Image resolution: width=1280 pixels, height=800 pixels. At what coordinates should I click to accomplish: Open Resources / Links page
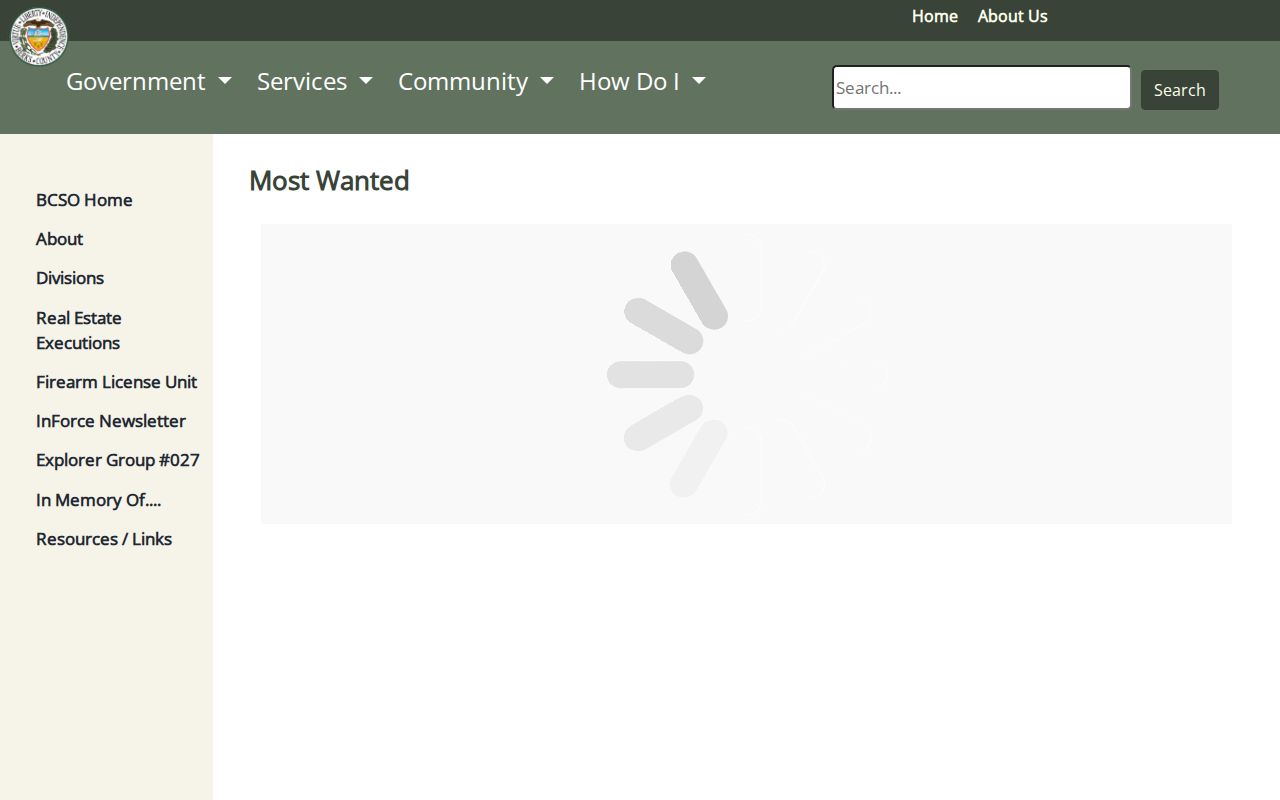click(104, 539)
